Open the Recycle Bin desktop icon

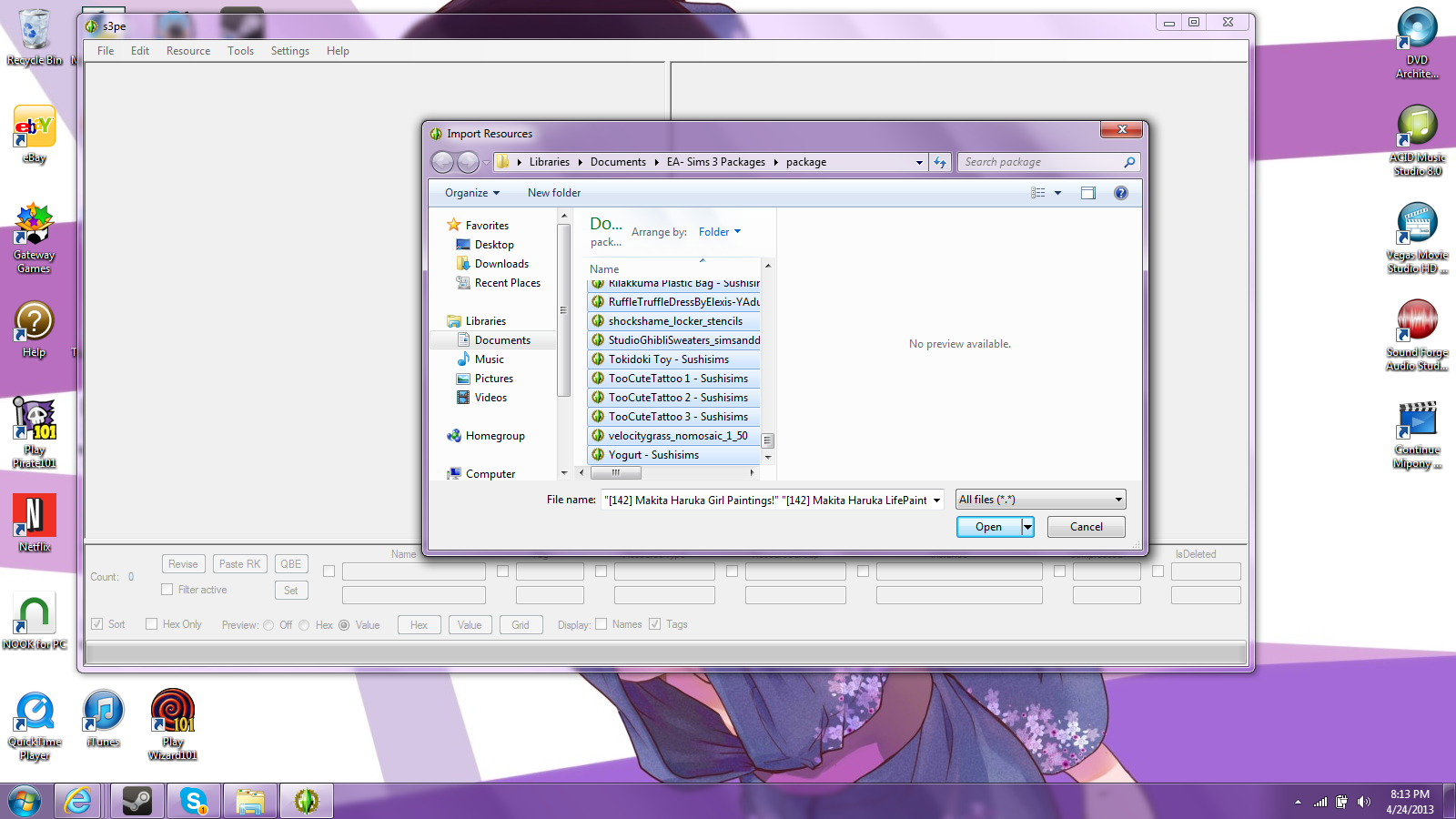[35, 36]
